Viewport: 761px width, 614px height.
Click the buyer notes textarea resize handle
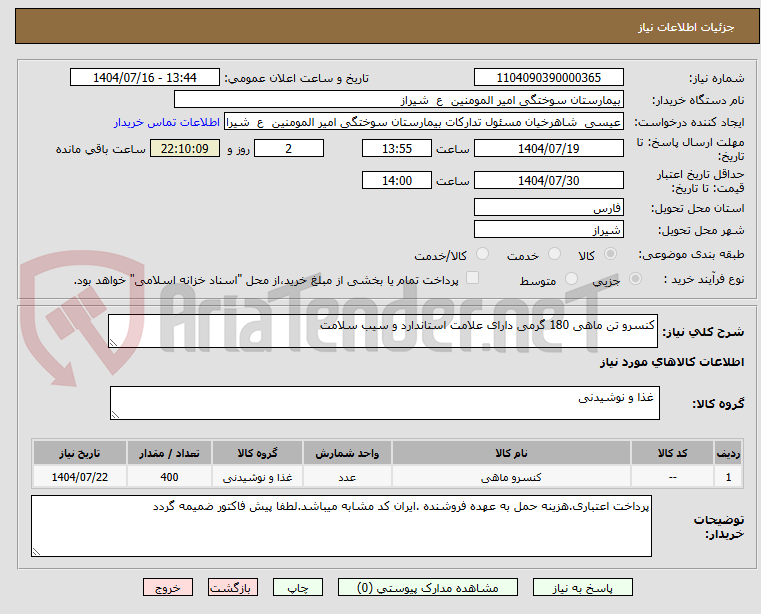pyautogui.click(x=36, y=551)
